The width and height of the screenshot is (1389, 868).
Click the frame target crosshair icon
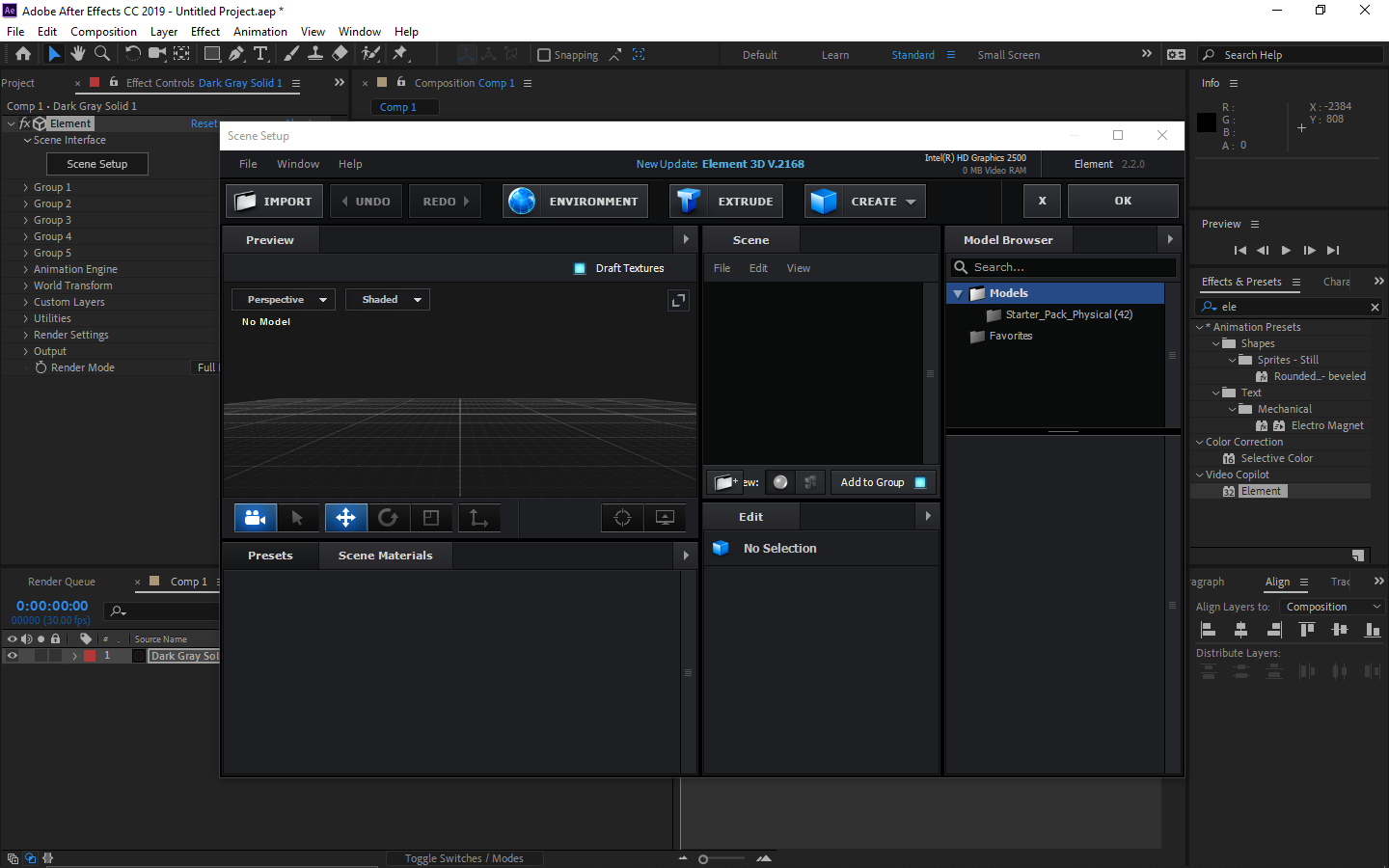pyautogui.click(x=622, y=518)
